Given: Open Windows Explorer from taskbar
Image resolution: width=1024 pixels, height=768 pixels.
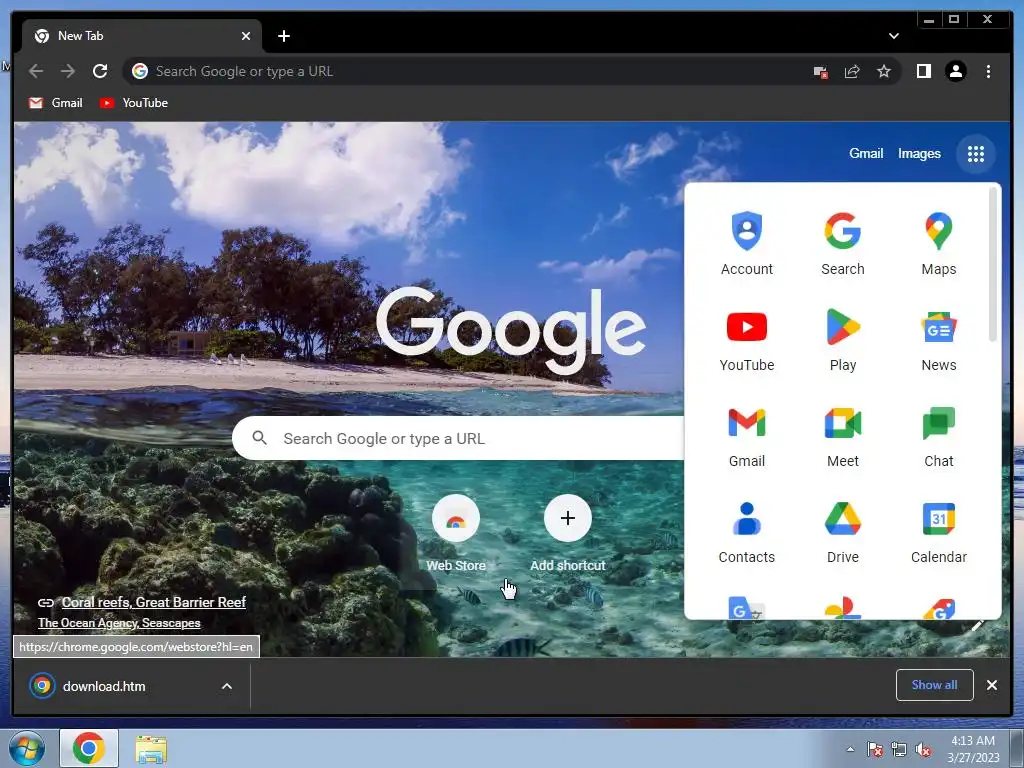Looking at the screenshot, I should [151, 748].
